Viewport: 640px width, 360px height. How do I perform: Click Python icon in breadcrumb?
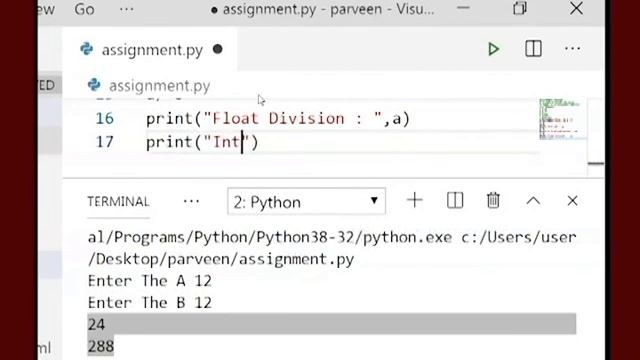(x=94, y=85)
